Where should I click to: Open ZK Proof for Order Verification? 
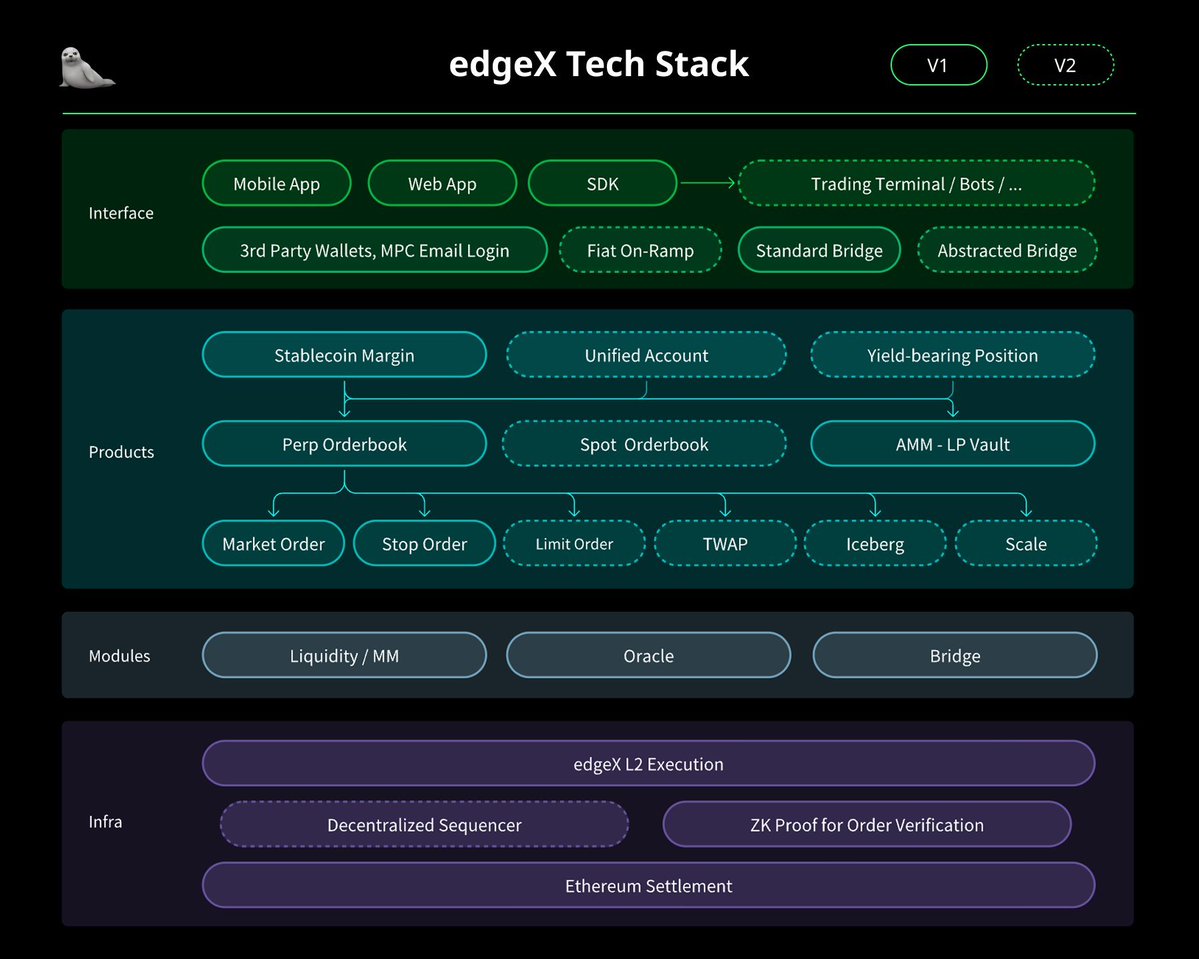click(x=867, y=824)
